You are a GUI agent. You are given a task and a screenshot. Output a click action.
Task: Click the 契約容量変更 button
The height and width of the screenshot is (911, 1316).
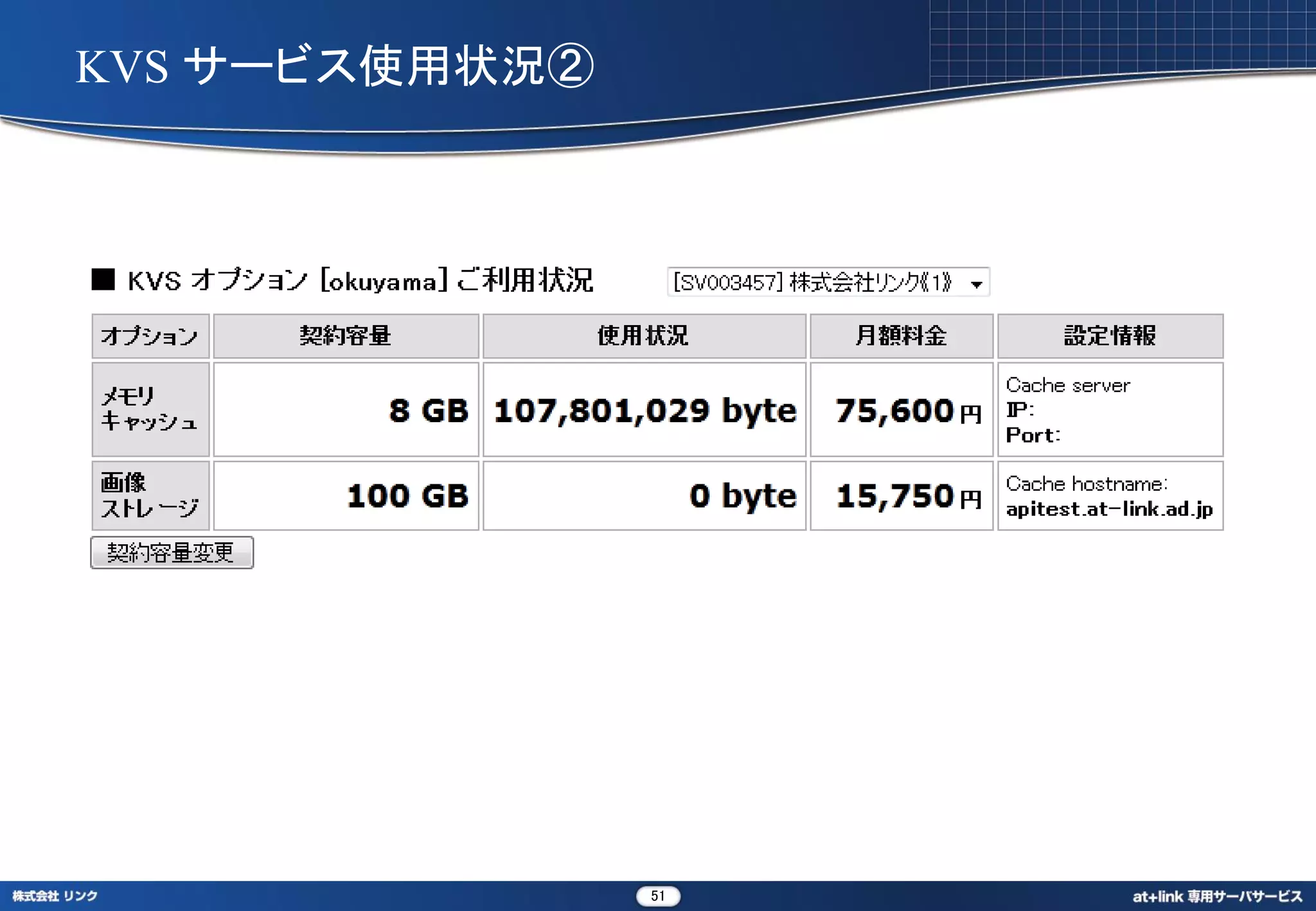(172, 553)
